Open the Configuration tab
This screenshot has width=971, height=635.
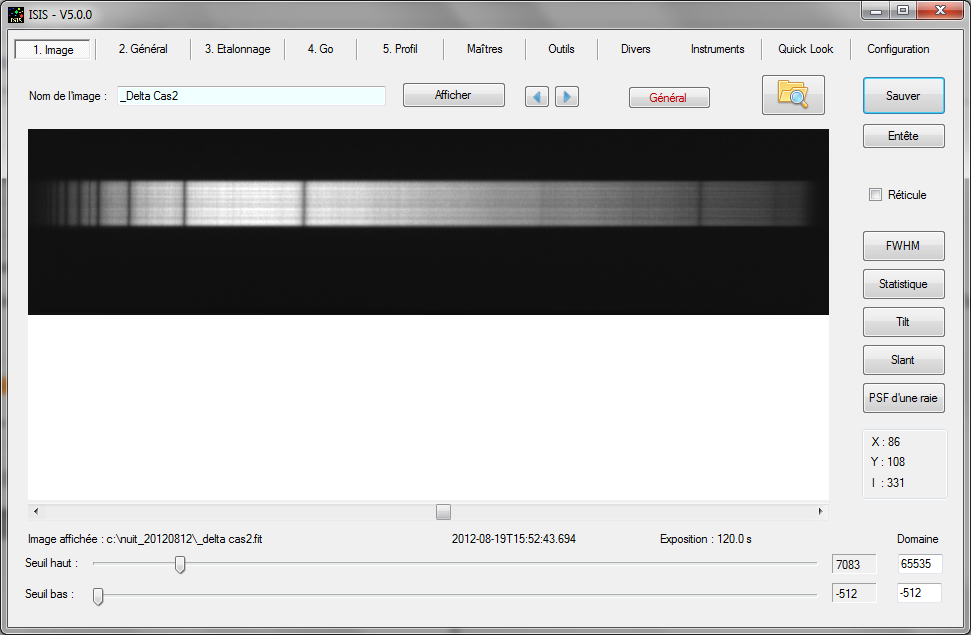(898, 49)
